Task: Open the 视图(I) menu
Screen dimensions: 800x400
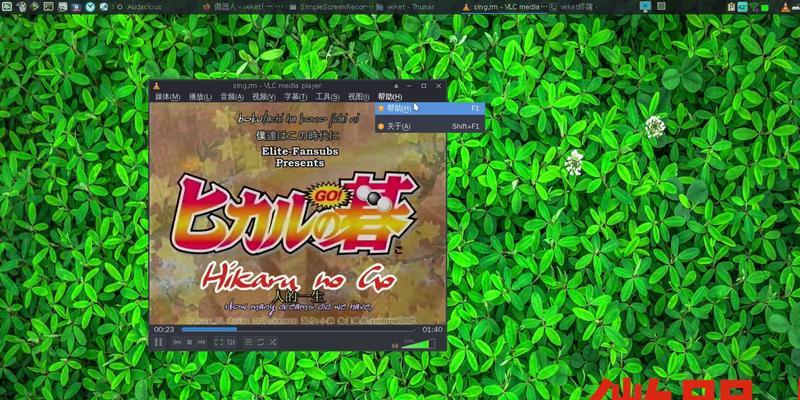Action: (359, 96)
